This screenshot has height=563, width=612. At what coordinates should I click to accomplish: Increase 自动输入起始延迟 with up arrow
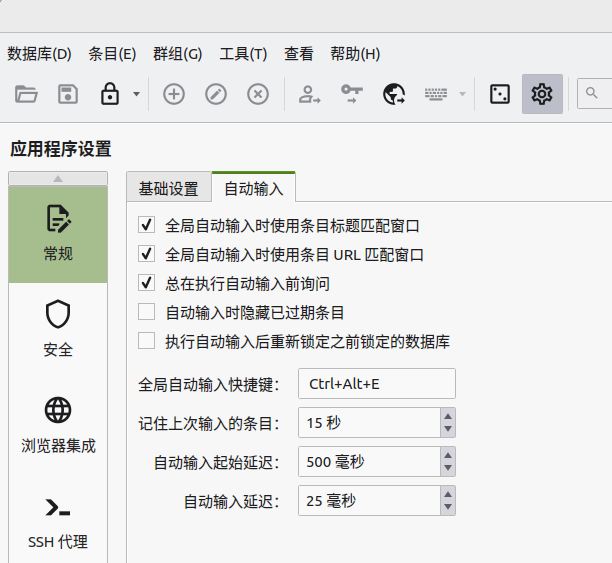(x=448, y=455)
